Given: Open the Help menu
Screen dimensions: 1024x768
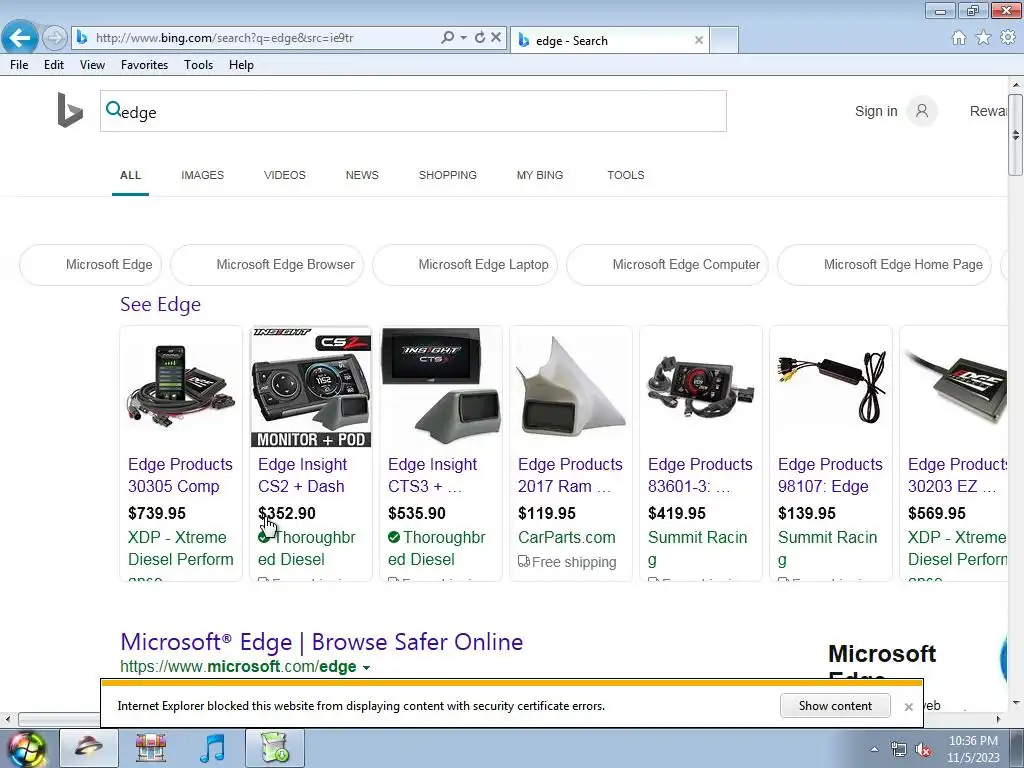Looking at the screenshot, I should [241, 65].
